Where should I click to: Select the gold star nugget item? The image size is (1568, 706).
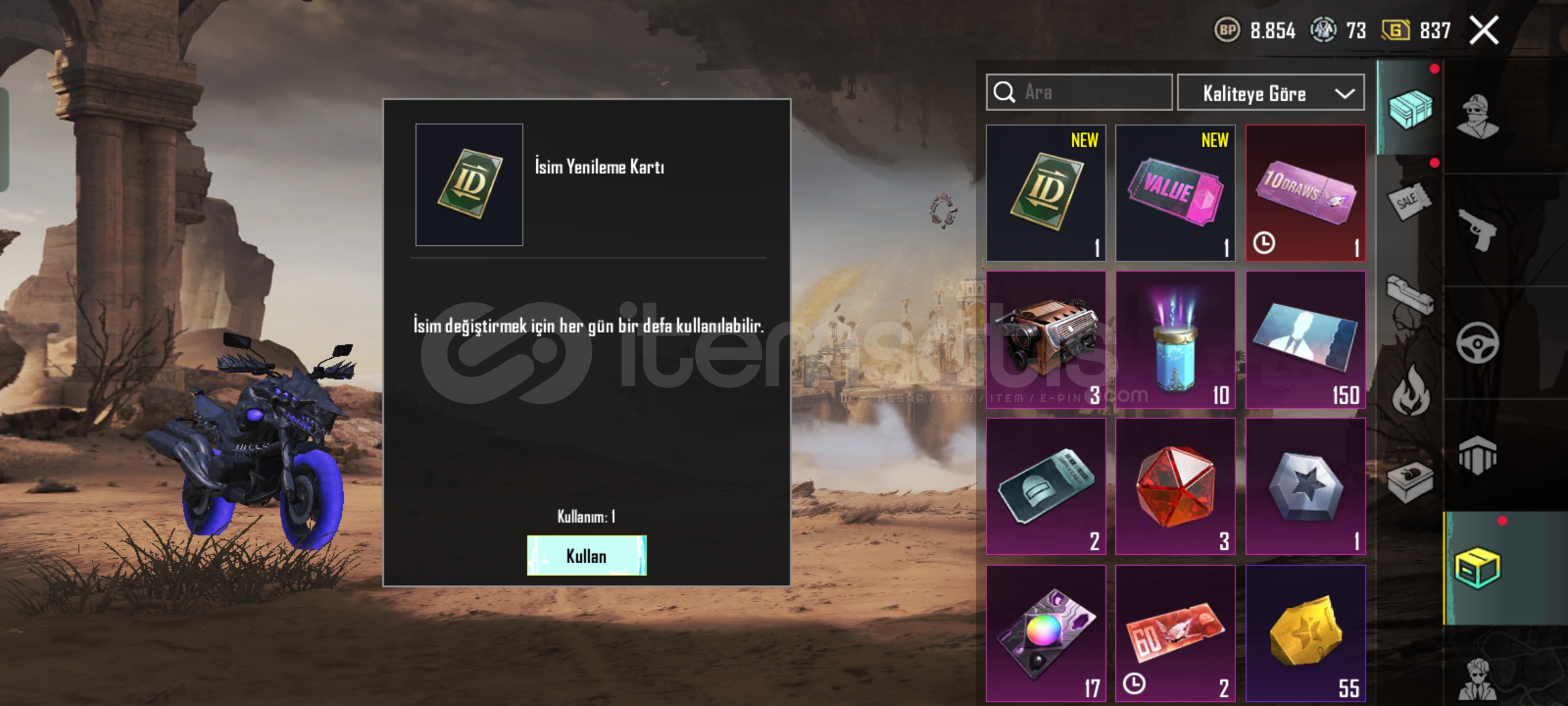(1305, 633)
